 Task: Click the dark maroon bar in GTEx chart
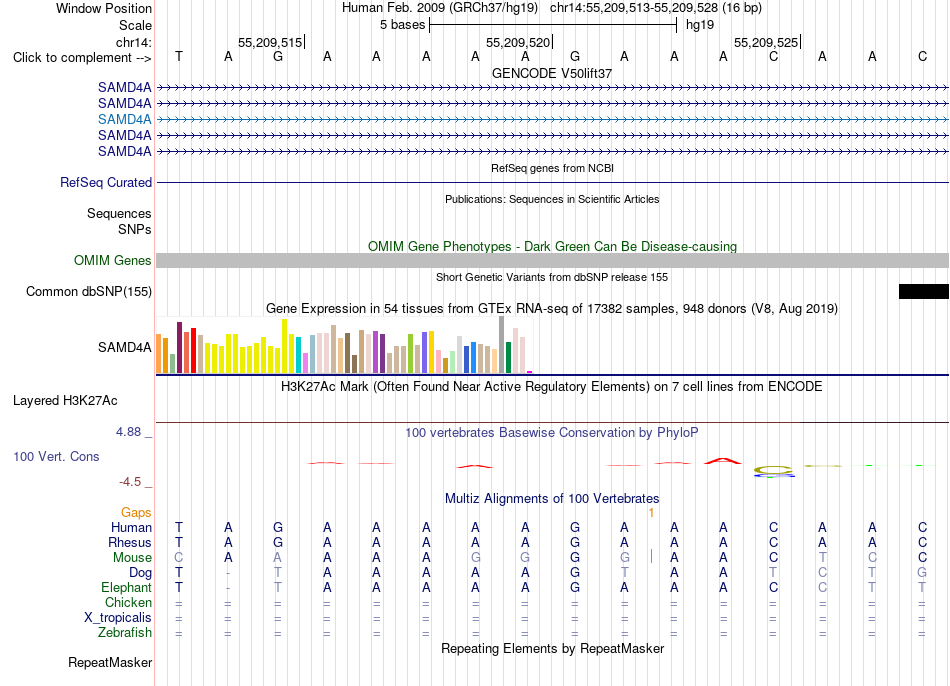tap(179, 348)
